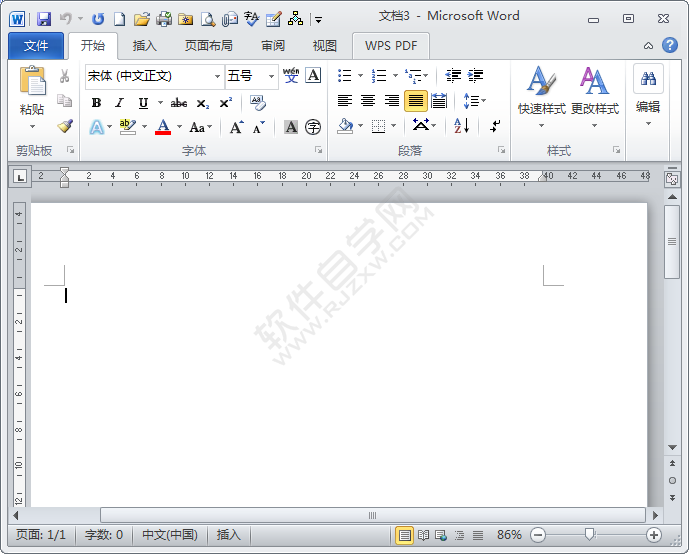Screen dimensions: 689x554
Task: Click the character border A icon
Action: [313, 76]
